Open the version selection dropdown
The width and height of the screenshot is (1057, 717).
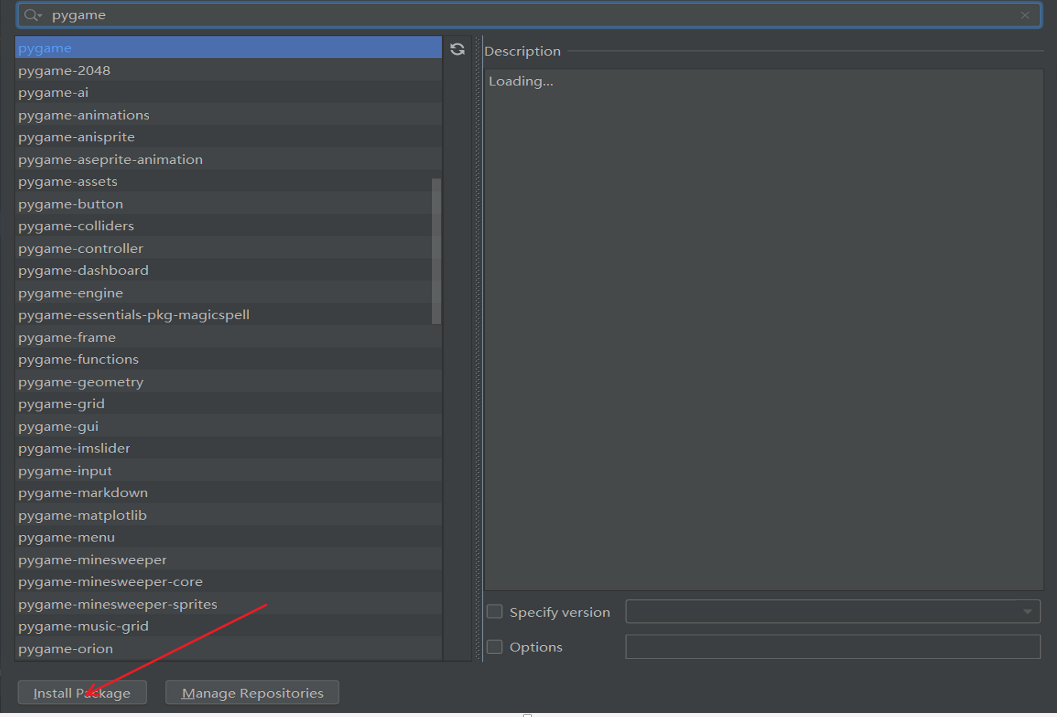[1027, 611]
